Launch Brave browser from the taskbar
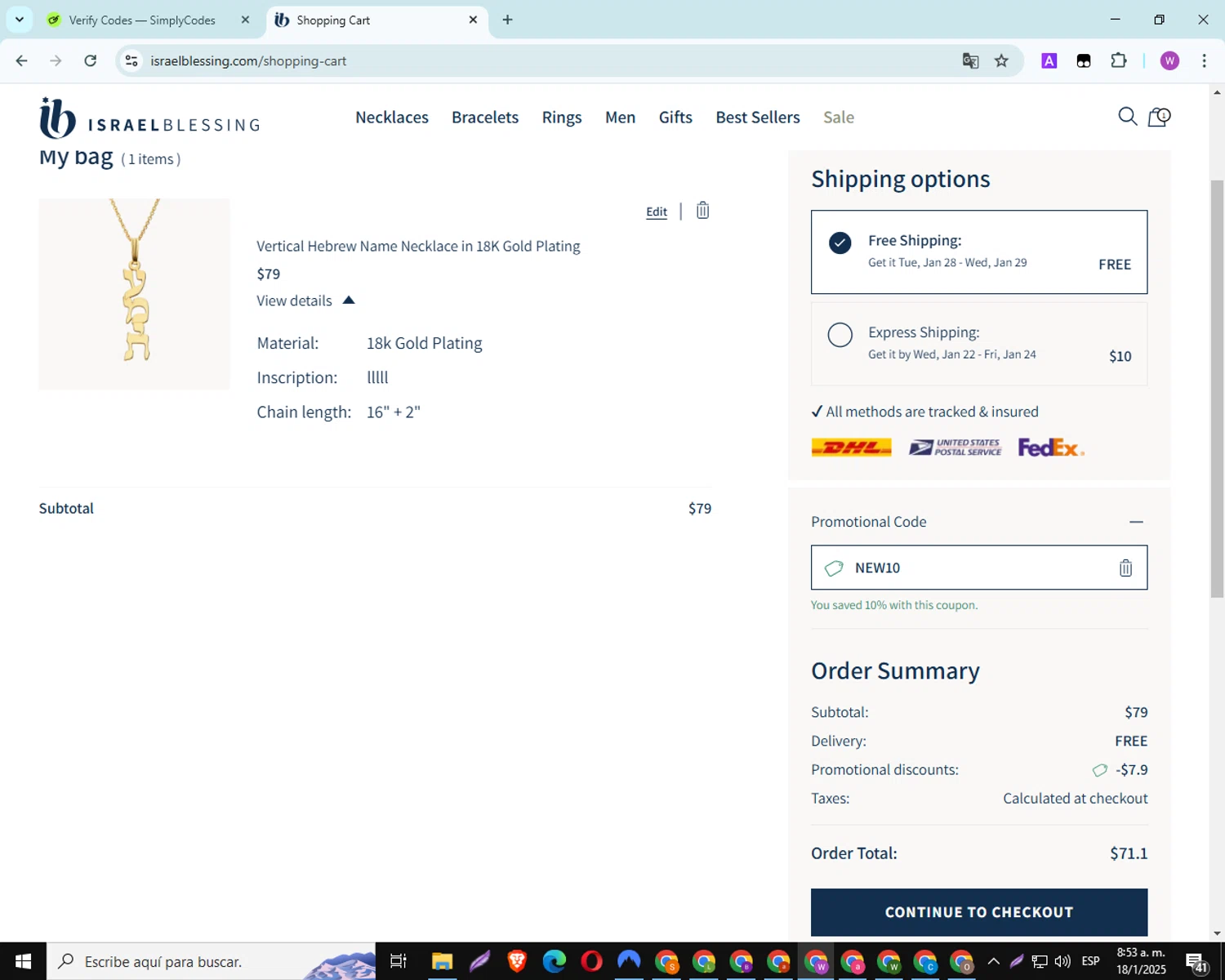 coord(517,961)
